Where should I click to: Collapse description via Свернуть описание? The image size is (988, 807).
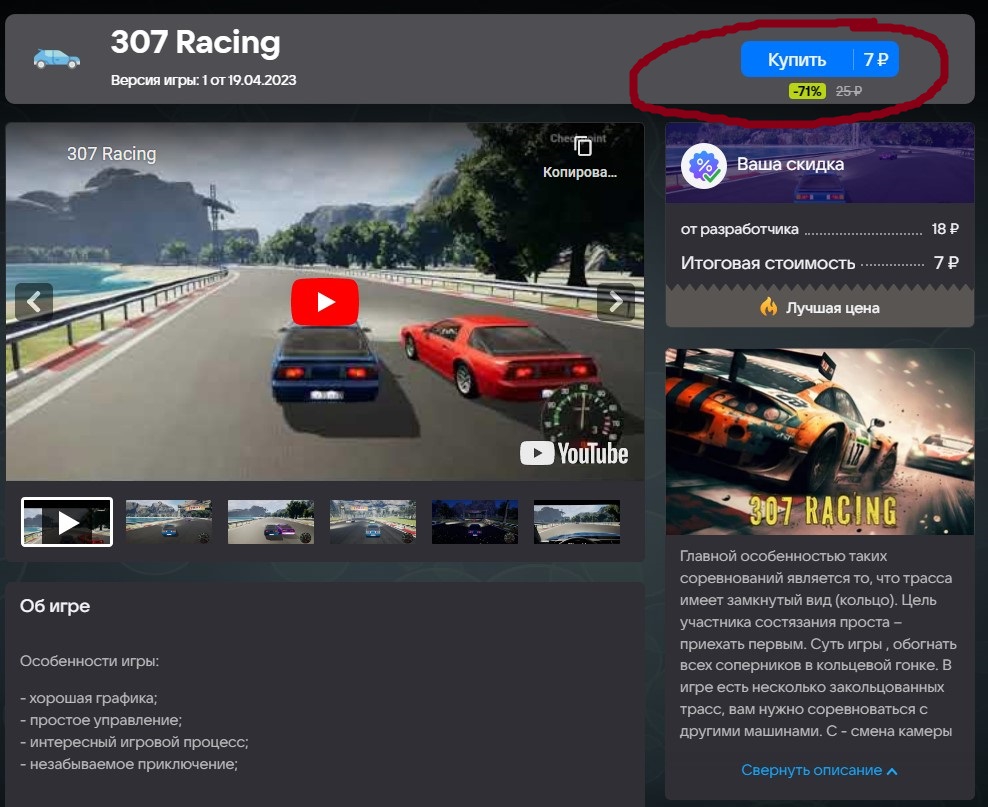tap(819, 770)
